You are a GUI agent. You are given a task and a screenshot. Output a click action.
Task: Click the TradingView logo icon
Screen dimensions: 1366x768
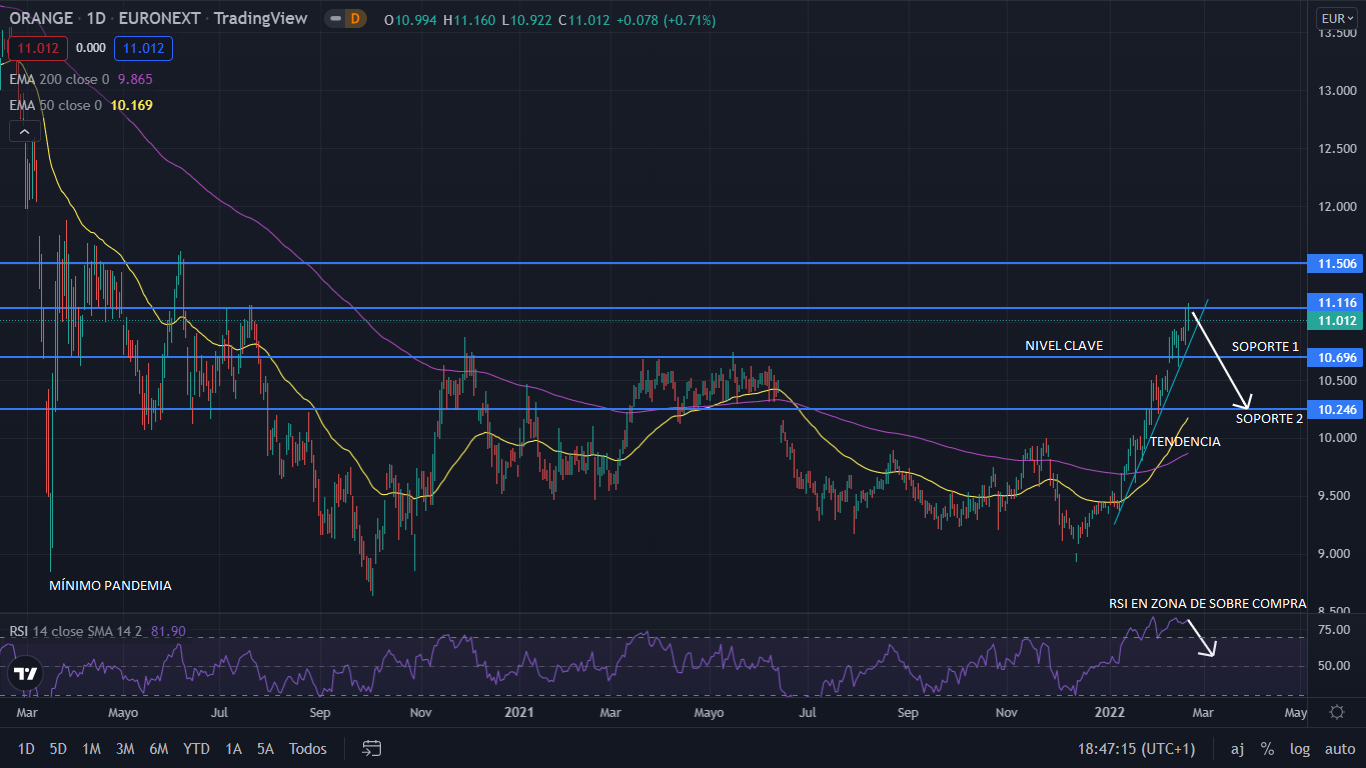click(26, 676)
